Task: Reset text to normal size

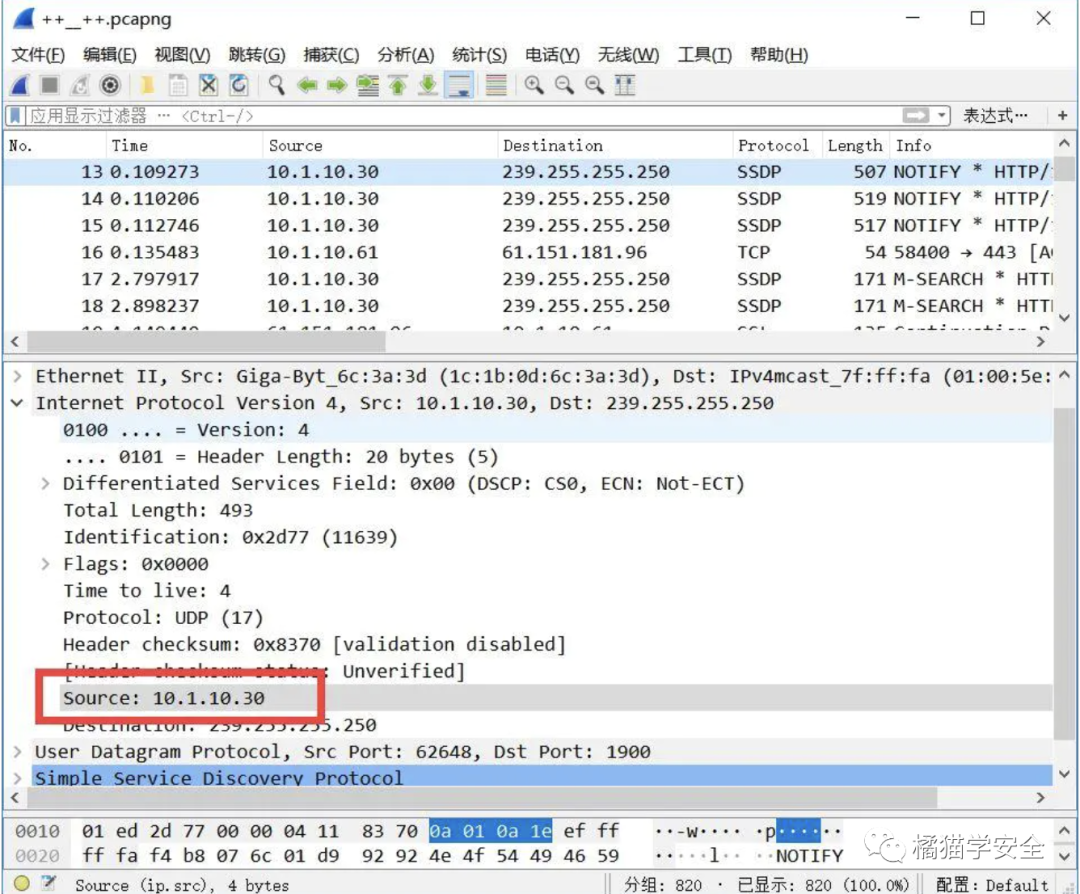Action: (594, 85)
